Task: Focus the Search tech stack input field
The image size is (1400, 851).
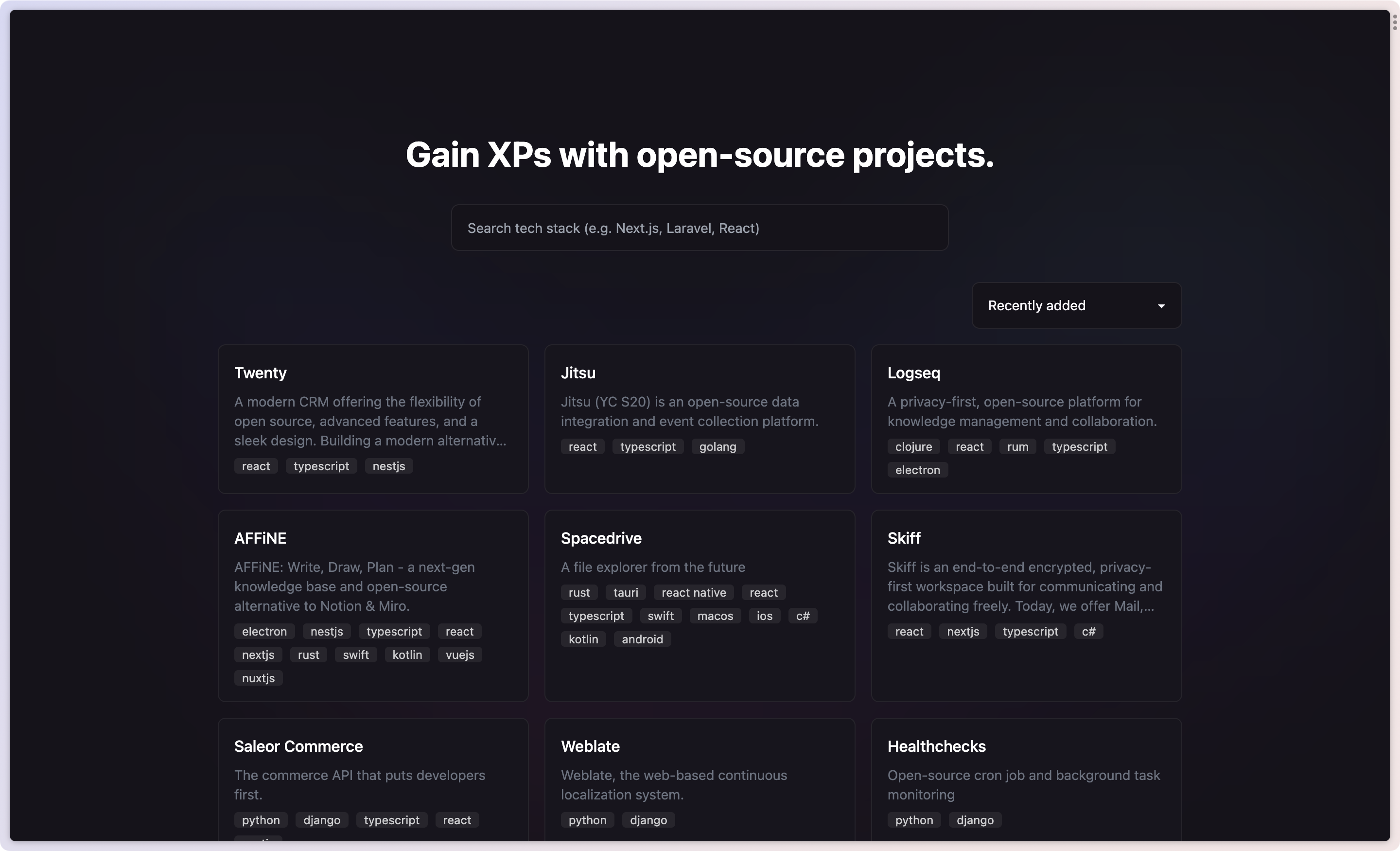Action: point(700,228)
